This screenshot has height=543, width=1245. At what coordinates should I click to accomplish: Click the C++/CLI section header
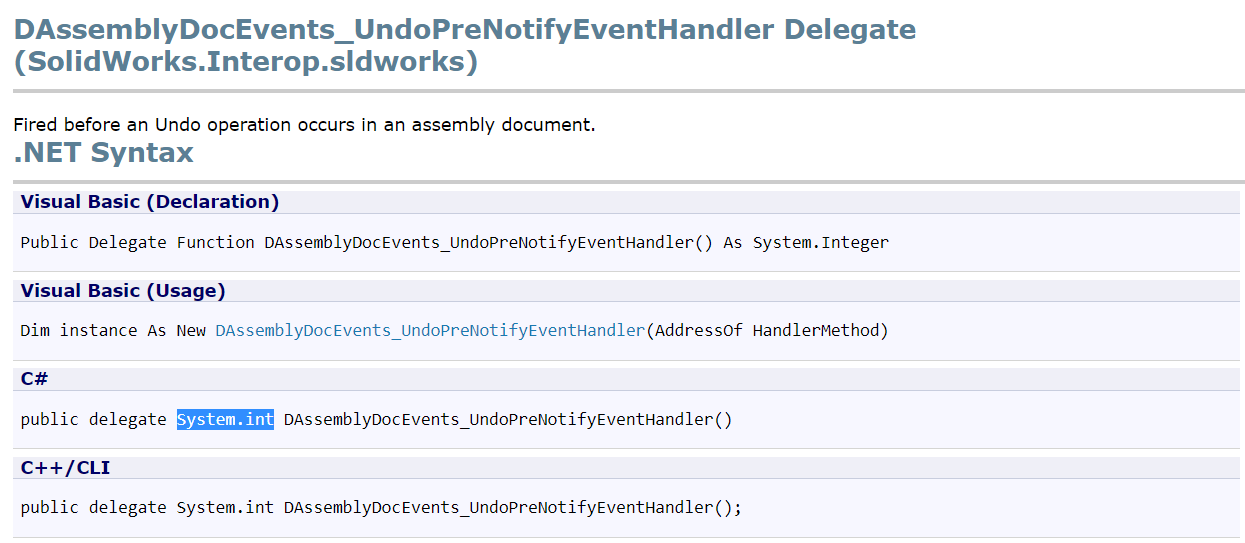pyautogui.click(x=65, y=467)
